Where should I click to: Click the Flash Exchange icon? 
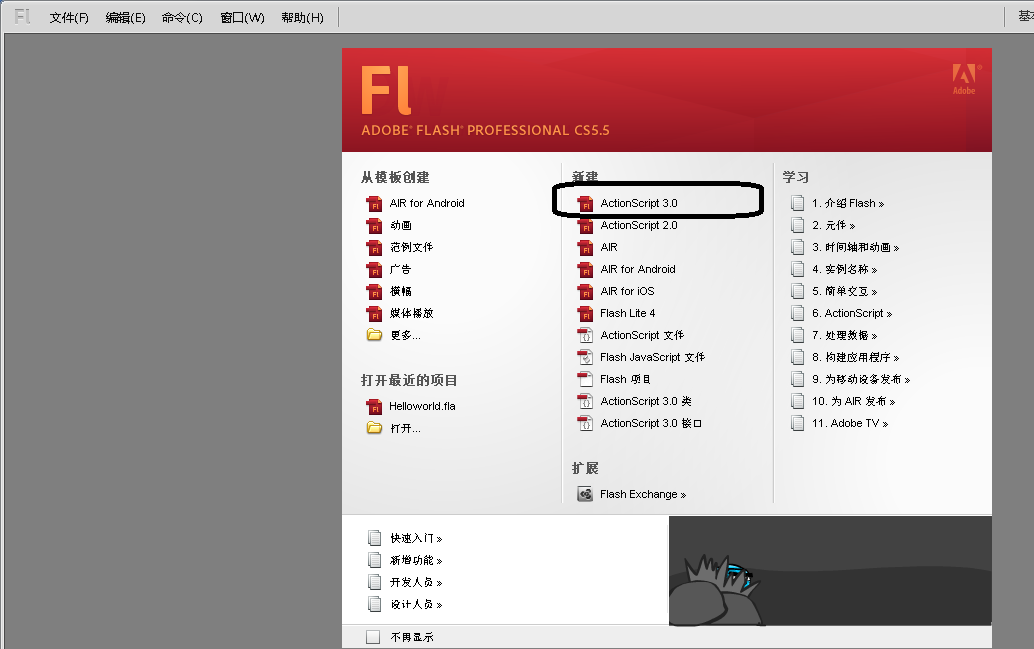coord(585,494)
